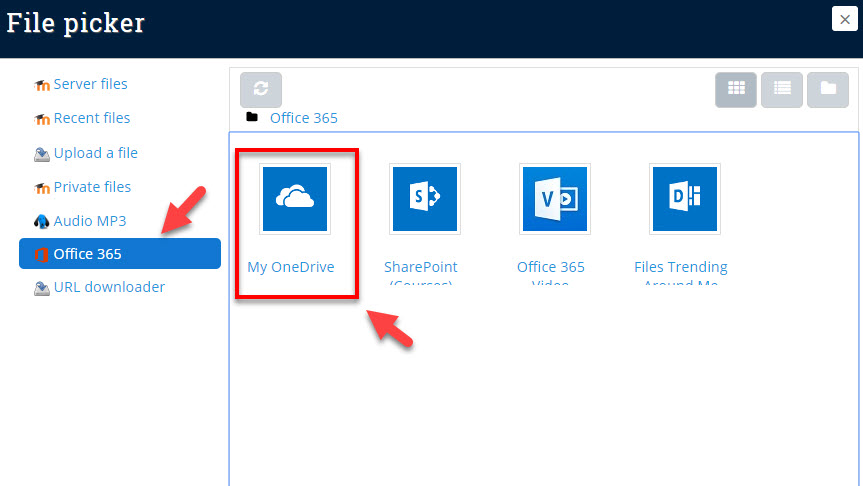Switch to detailed list view
The height and width of the screenshot is (486, 863).
point(782,89)
